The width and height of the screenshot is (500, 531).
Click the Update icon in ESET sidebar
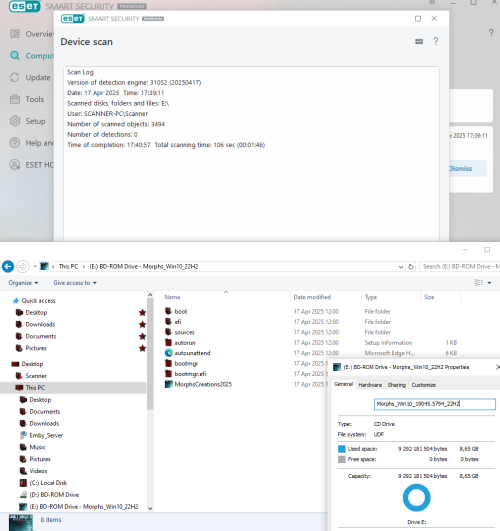click(15, 78)
